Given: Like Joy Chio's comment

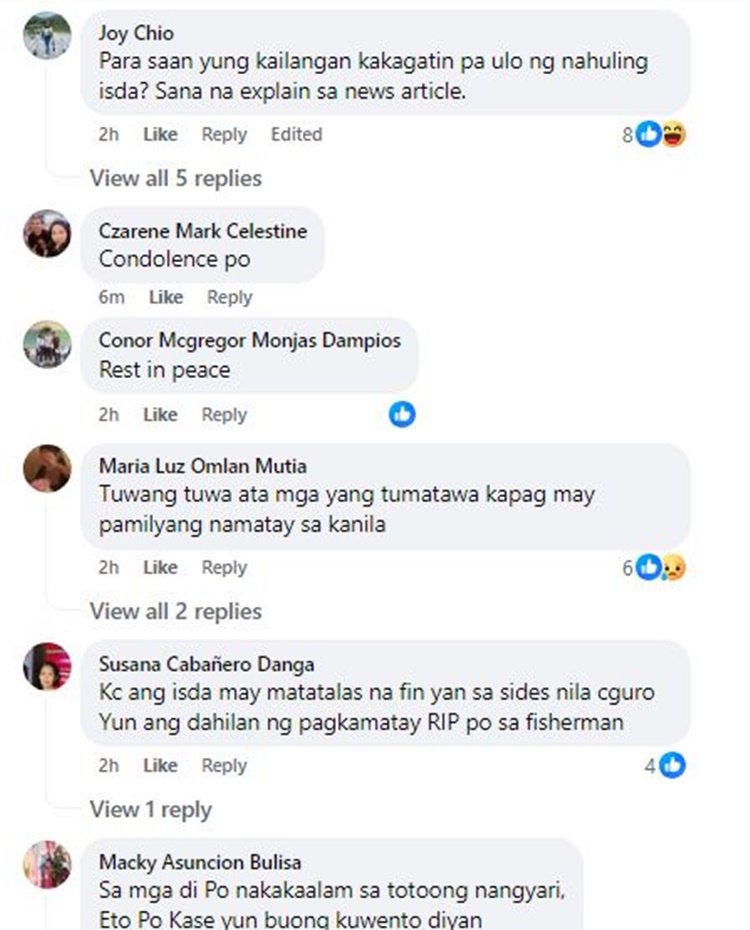Looking at the screenshot, I should point(160,135).
